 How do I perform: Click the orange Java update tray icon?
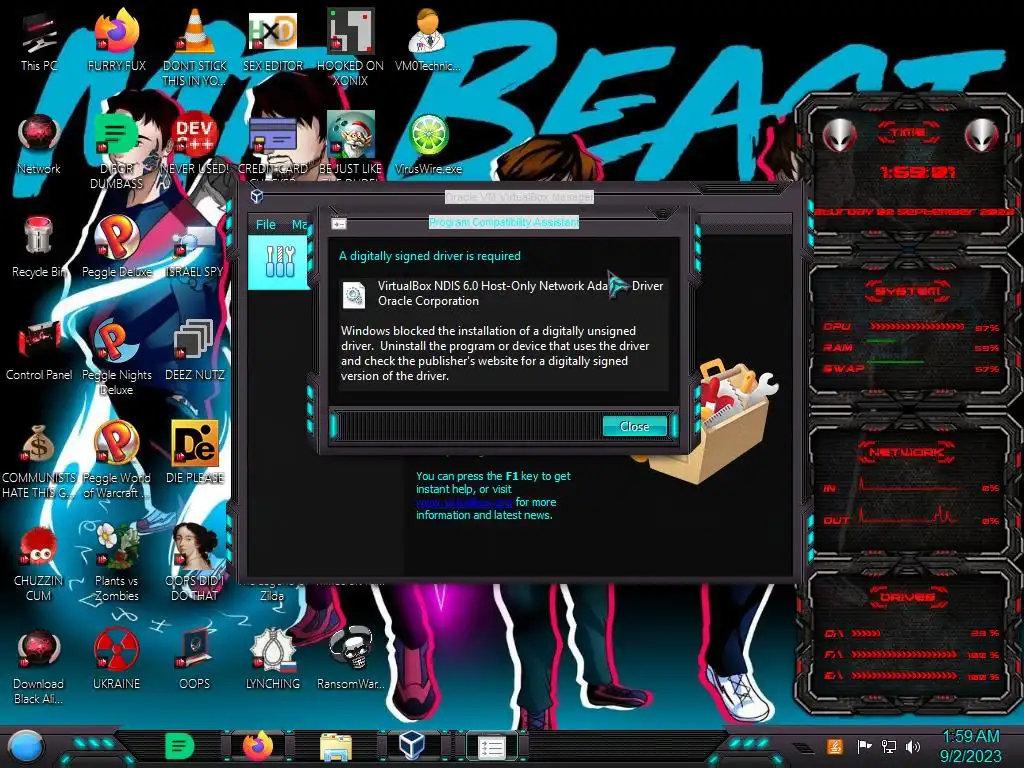click(x=834, y=746)
